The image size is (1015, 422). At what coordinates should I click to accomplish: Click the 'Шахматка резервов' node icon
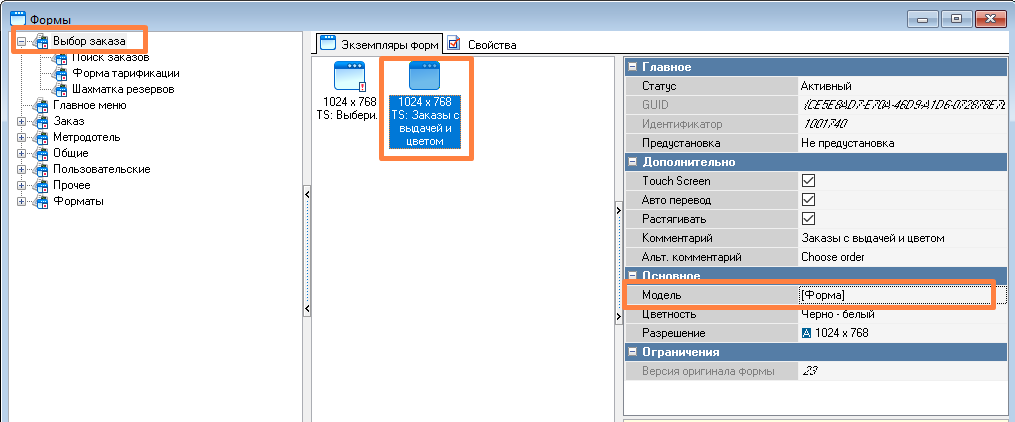click(61, 89)
